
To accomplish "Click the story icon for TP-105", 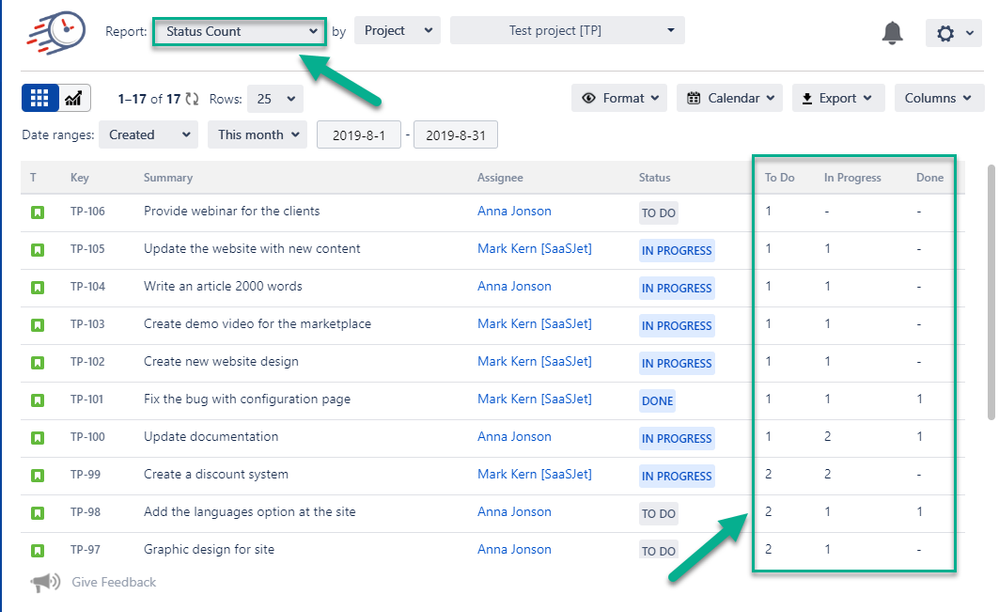I will [38, 250].
